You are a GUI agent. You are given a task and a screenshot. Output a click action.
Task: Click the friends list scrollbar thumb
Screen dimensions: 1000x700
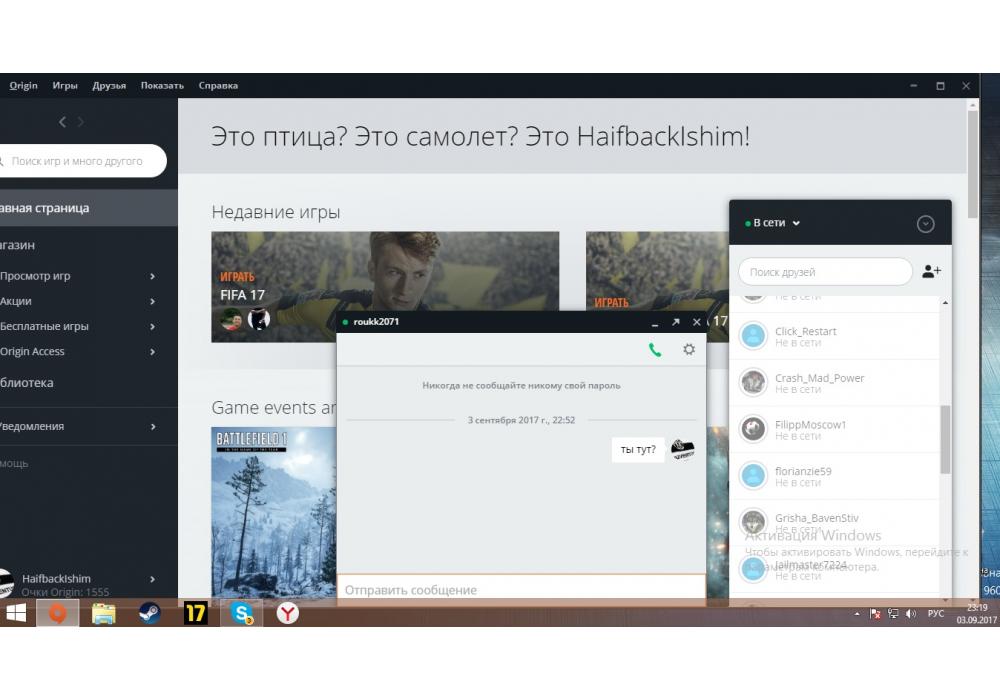click(x=945, y=439)
